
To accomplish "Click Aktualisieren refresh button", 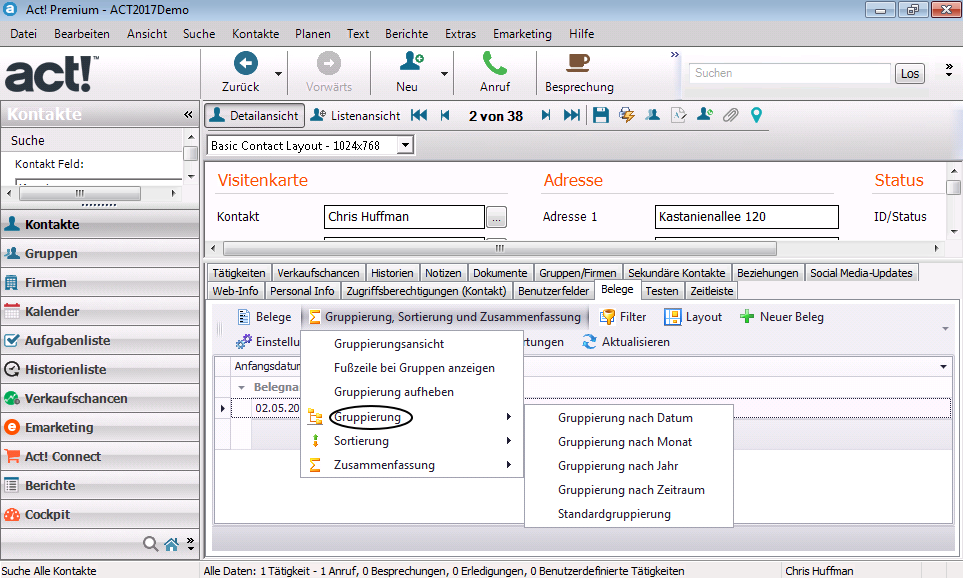I will point(626,342).
